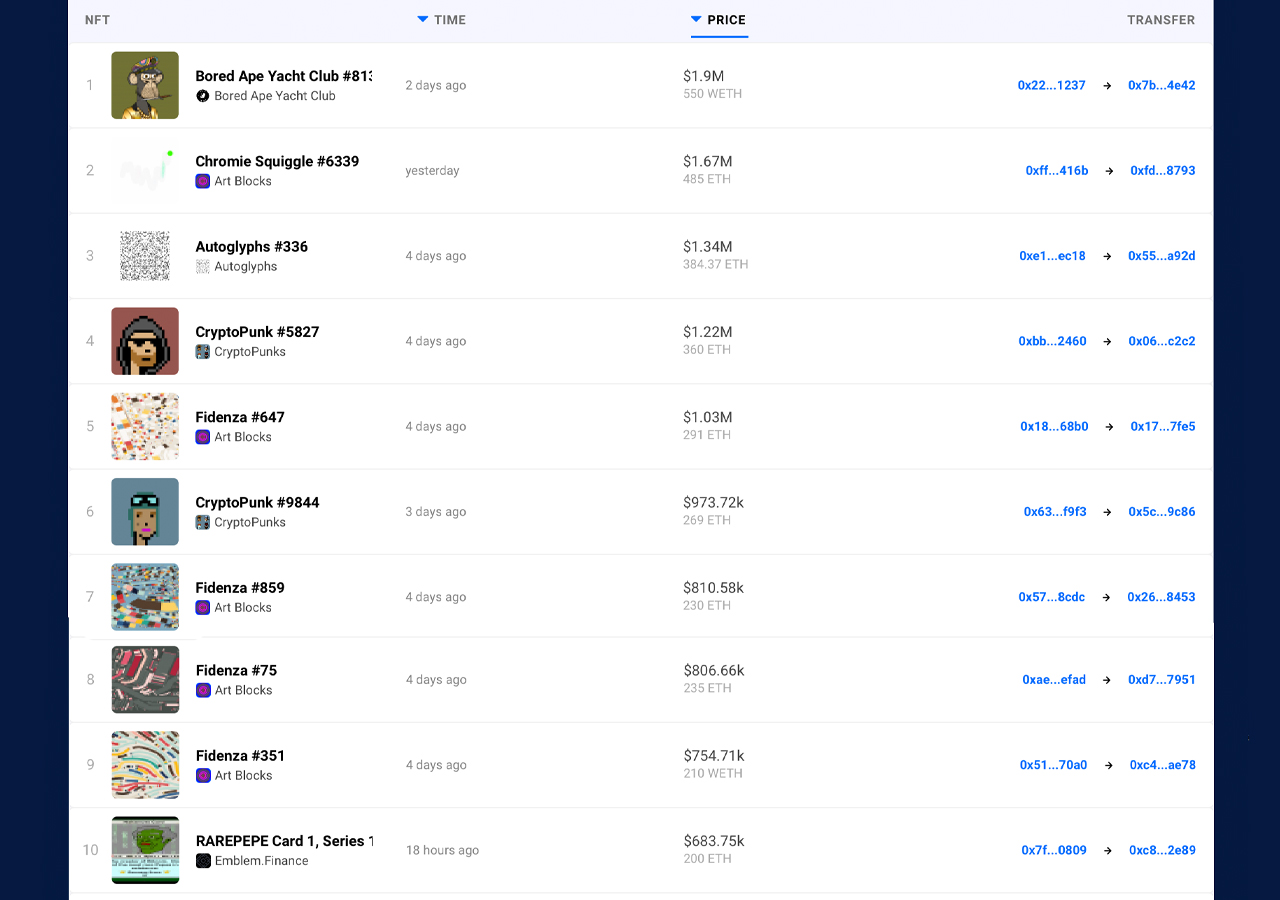The width and height of the screenshot is (1280, 900).
Task: Click Art Blocks icon under Fidenza #647
Action: (203, 437)
